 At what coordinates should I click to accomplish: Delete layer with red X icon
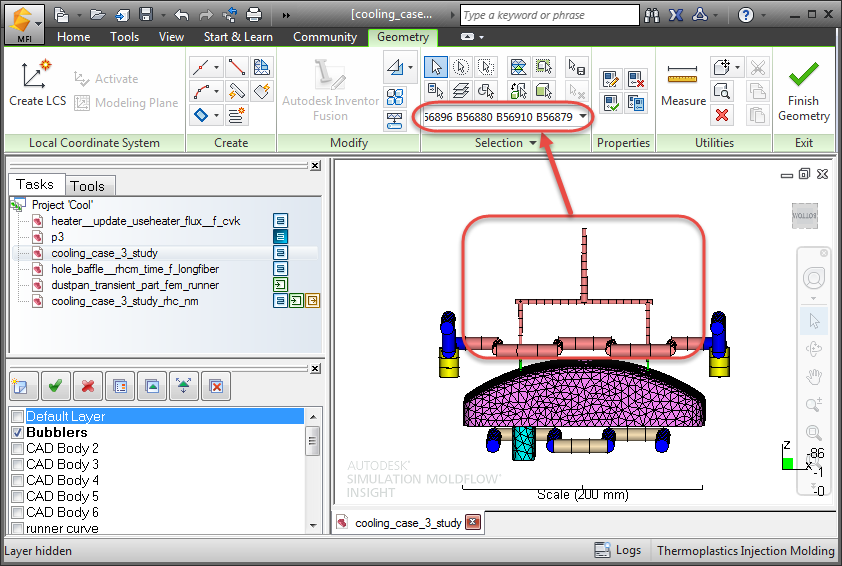pos(88,386)
